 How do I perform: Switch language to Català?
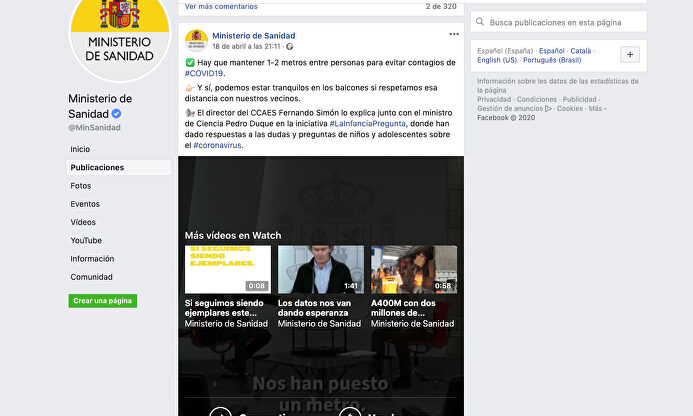coord(581,51)
